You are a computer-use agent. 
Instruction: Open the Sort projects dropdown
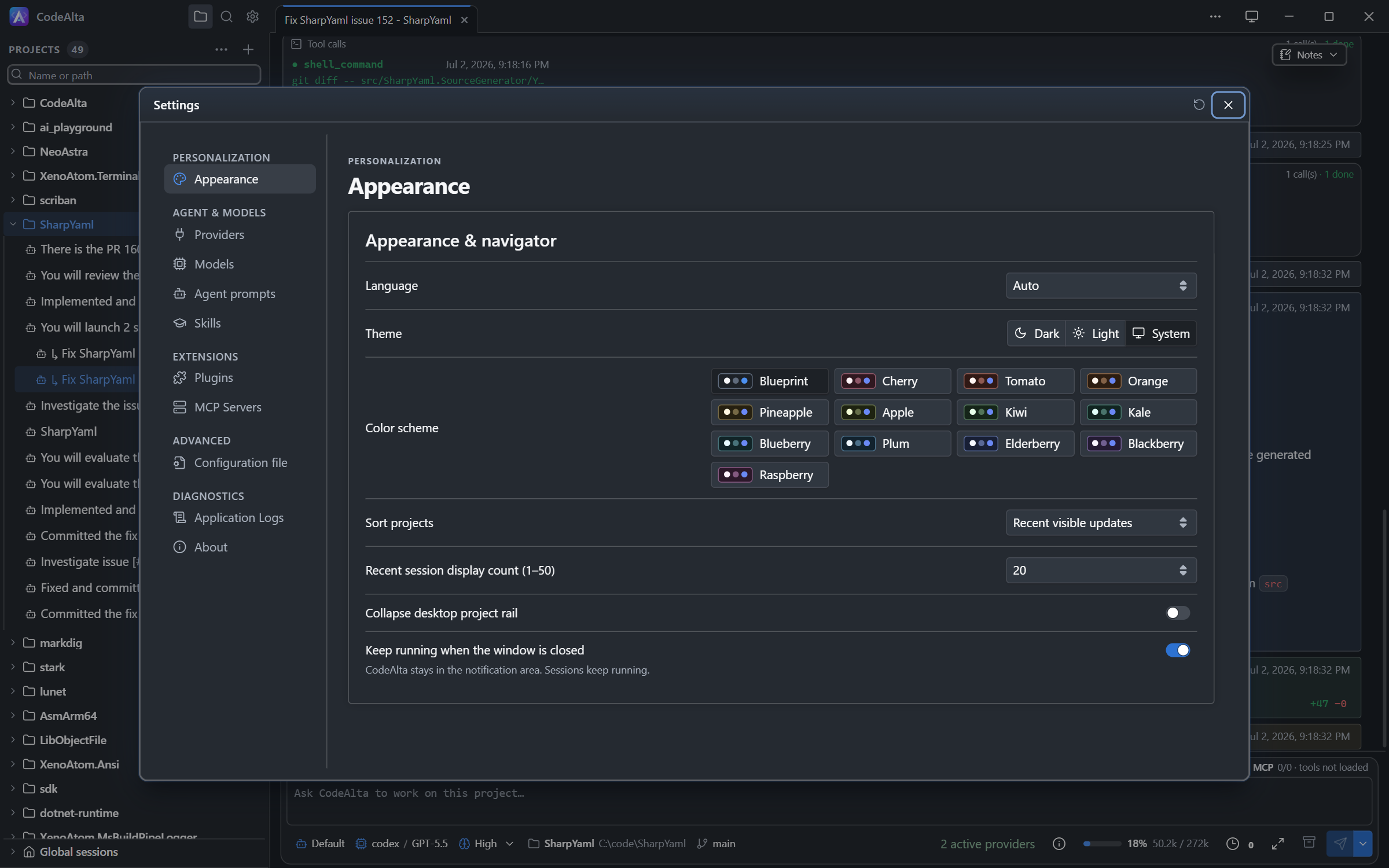1101,523
